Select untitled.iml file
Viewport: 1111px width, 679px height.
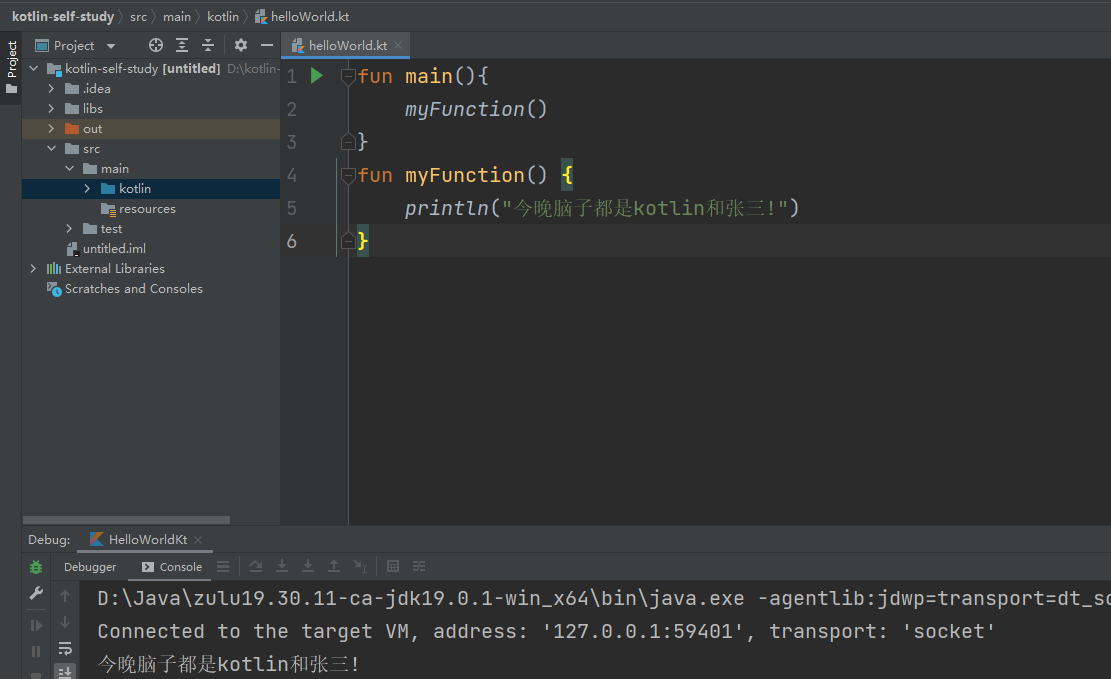click(114, 249)
